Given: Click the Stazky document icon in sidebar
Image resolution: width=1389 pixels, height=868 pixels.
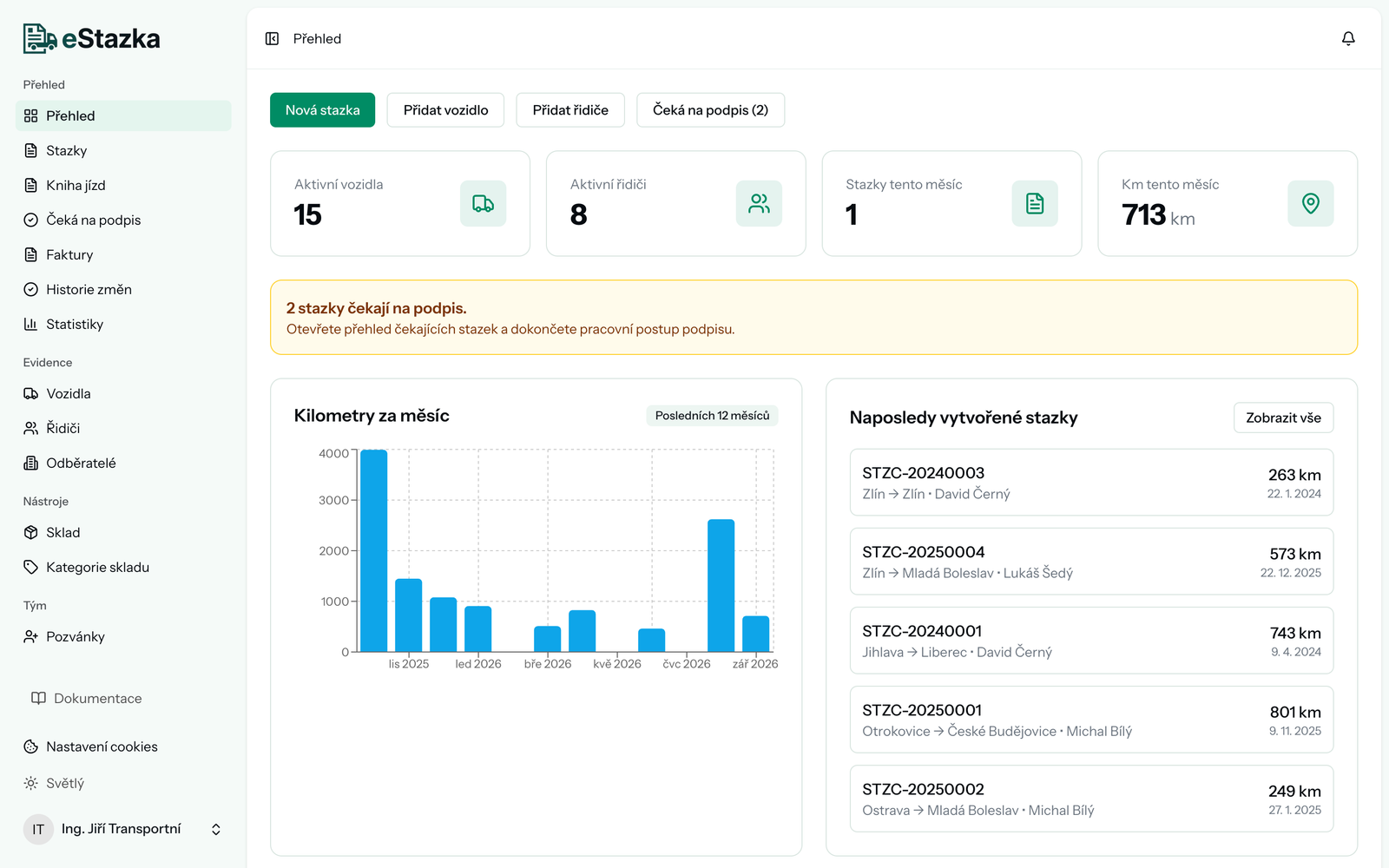Looking at the screenshot, I should (30, 150).
